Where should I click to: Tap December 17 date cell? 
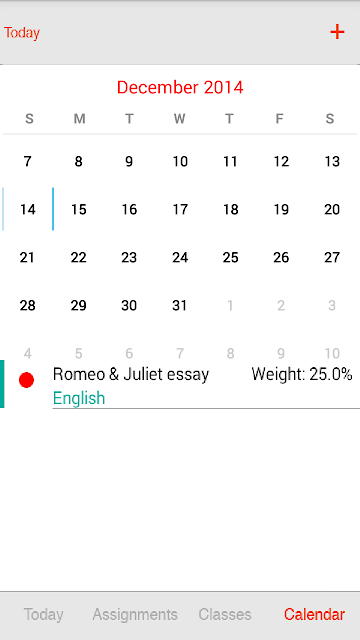[180, 209]
